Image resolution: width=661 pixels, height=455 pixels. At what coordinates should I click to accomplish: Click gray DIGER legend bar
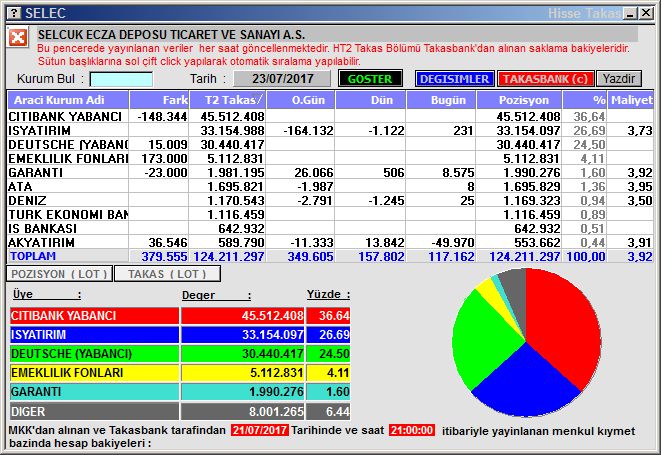point(94,411)
